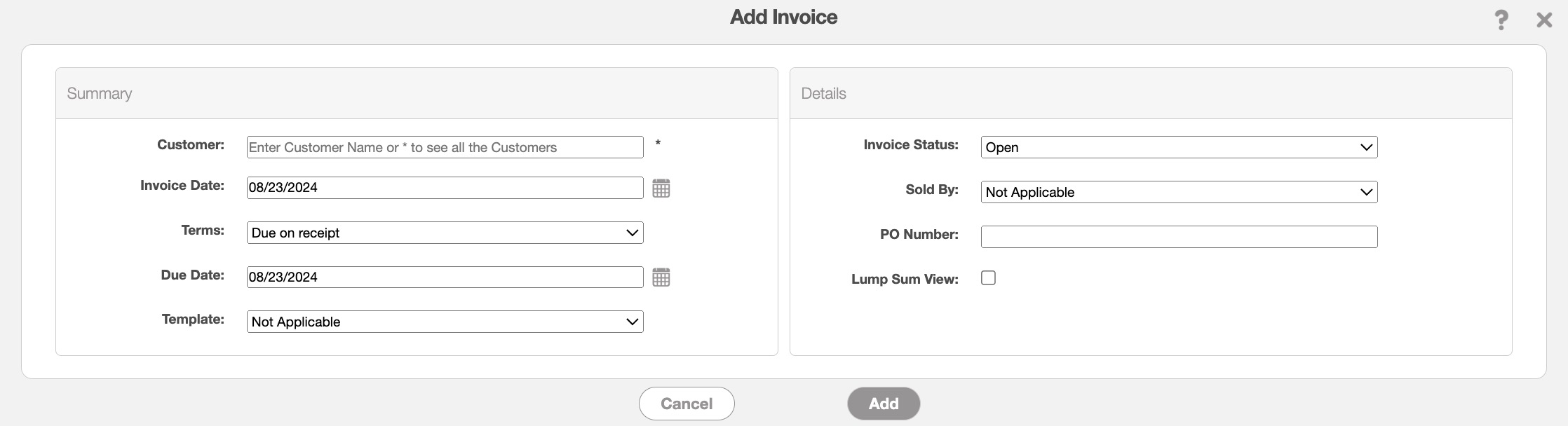Open help with the question mark icon
This screenshot has width=1568, height=426.
pos(1501,20)
